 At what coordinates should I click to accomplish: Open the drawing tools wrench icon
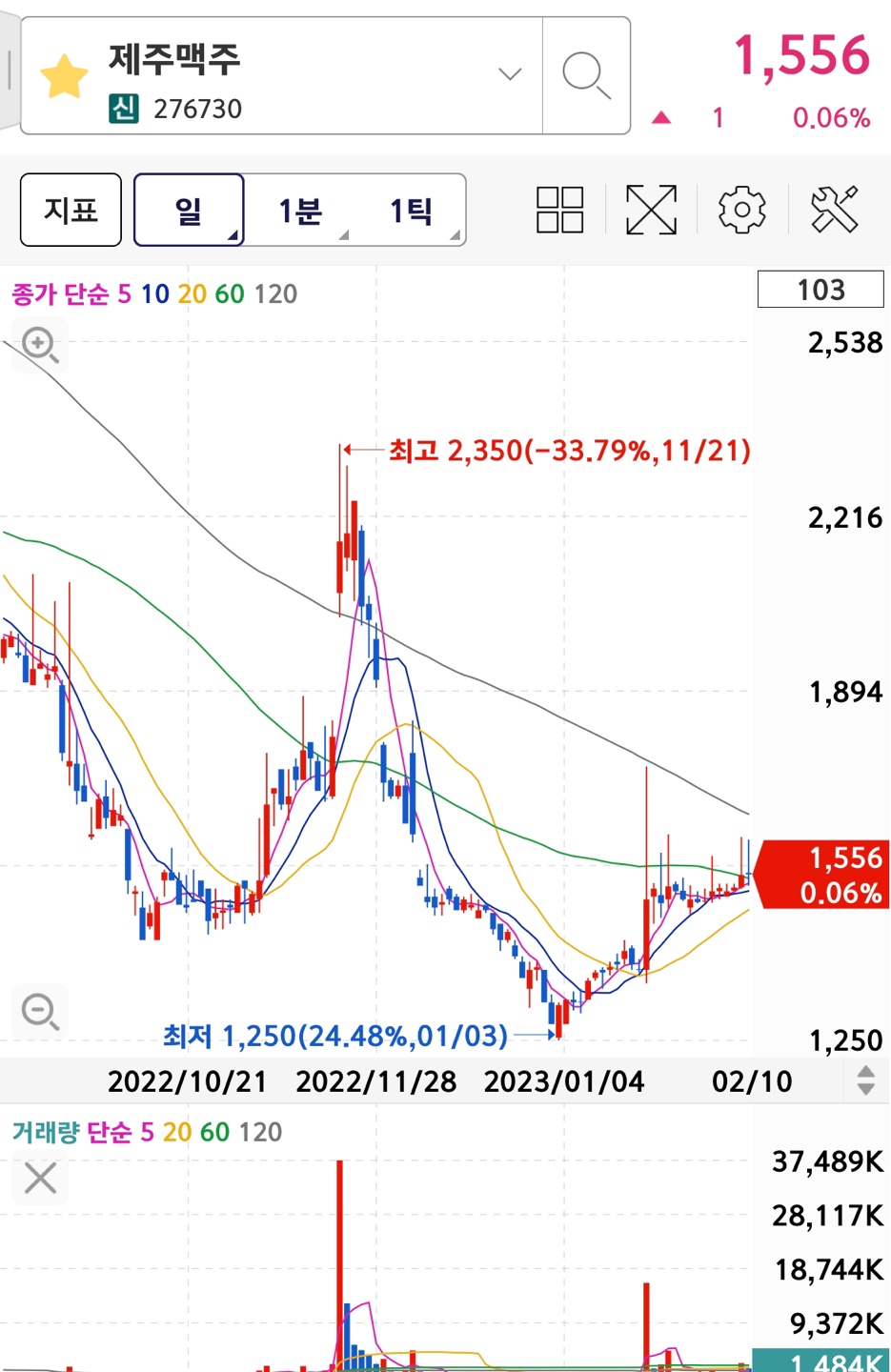tap(834, 210)
